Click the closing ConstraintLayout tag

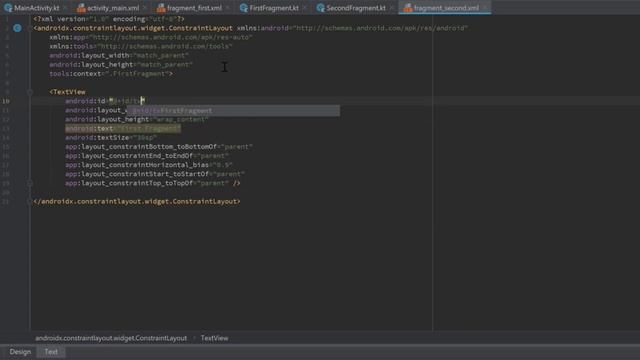(x=137, y=201)
